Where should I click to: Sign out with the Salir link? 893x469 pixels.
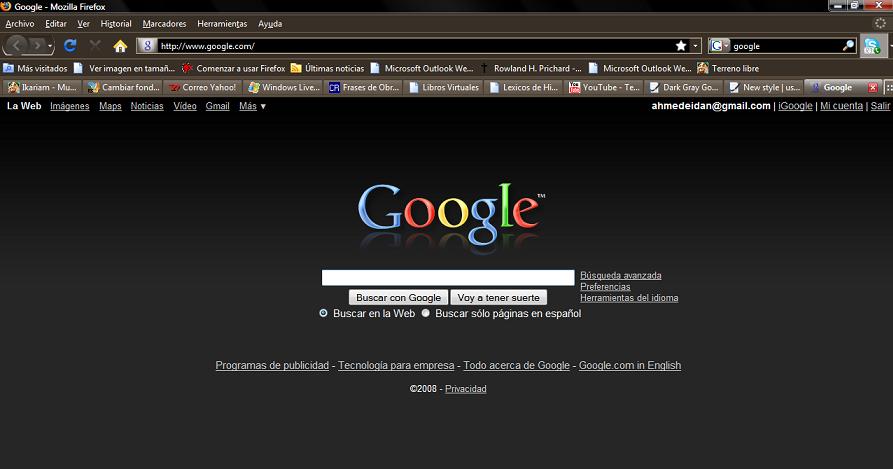[x=880, y=106]
